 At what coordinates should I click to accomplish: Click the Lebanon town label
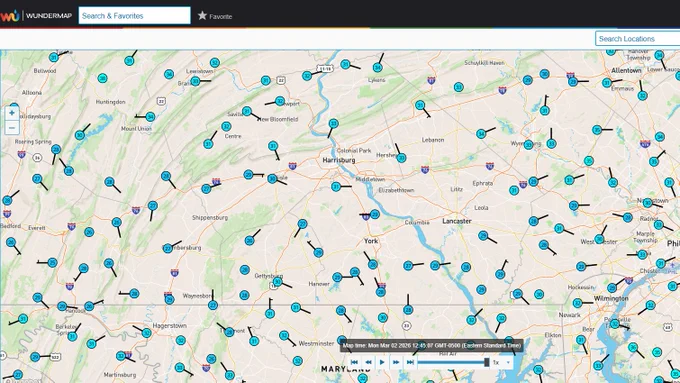433,140
